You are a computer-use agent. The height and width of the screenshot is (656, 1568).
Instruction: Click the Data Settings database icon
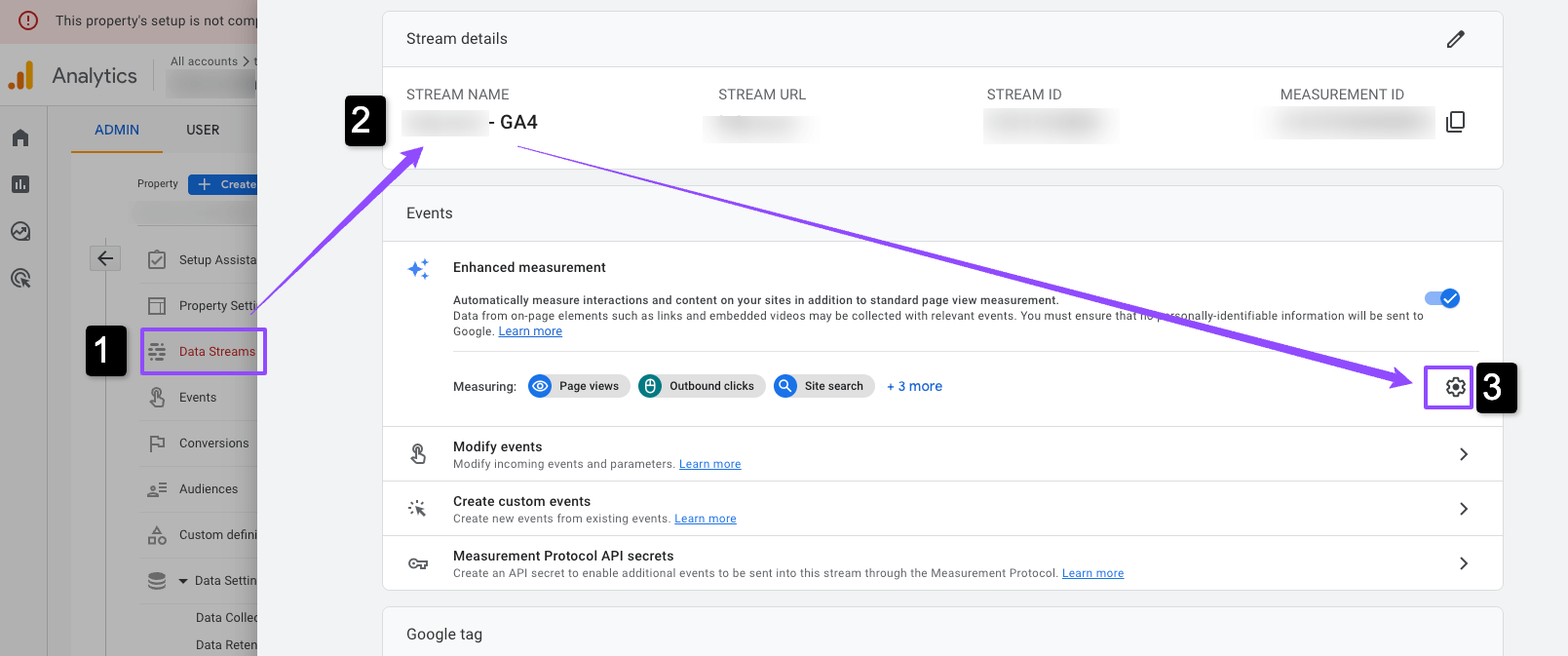(x=157, y=581)
